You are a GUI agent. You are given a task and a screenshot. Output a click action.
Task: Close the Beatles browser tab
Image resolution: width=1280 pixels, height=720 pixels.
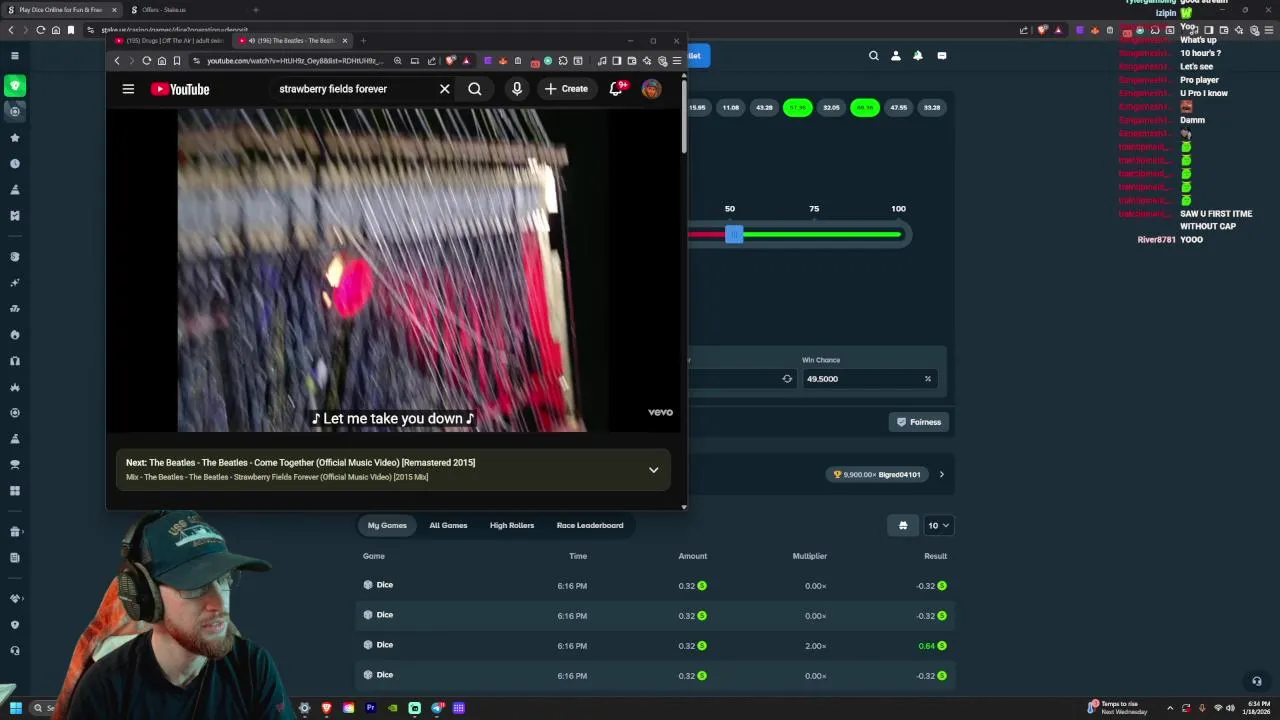coord(345,41)
